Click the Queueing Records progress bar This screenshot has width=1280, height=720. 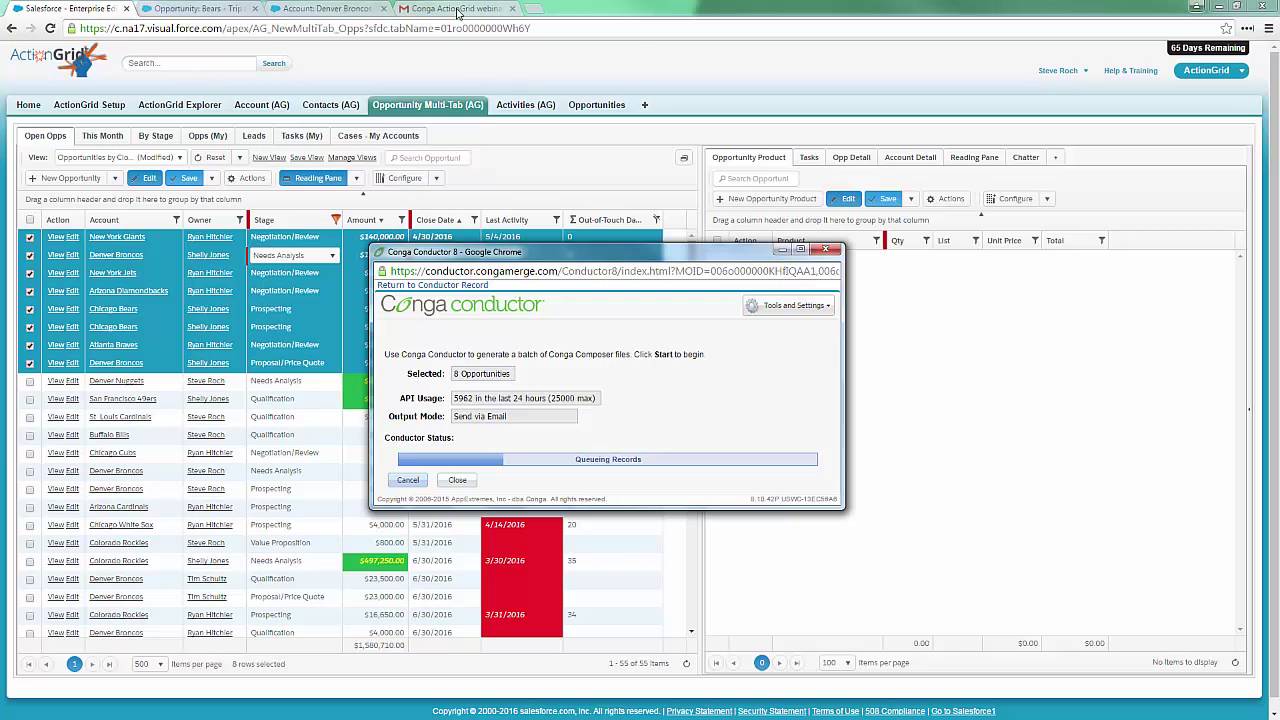tap(608, 459)
